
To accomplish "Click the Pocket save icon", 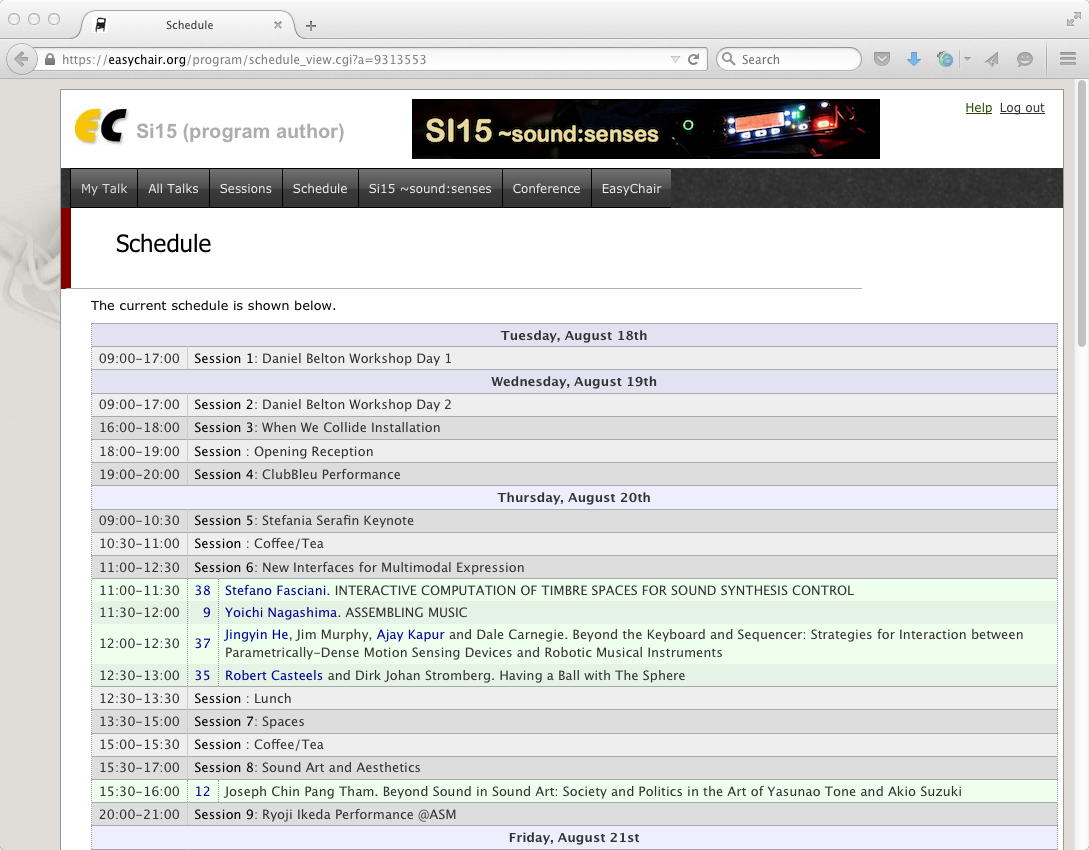I will click(882, 59).
